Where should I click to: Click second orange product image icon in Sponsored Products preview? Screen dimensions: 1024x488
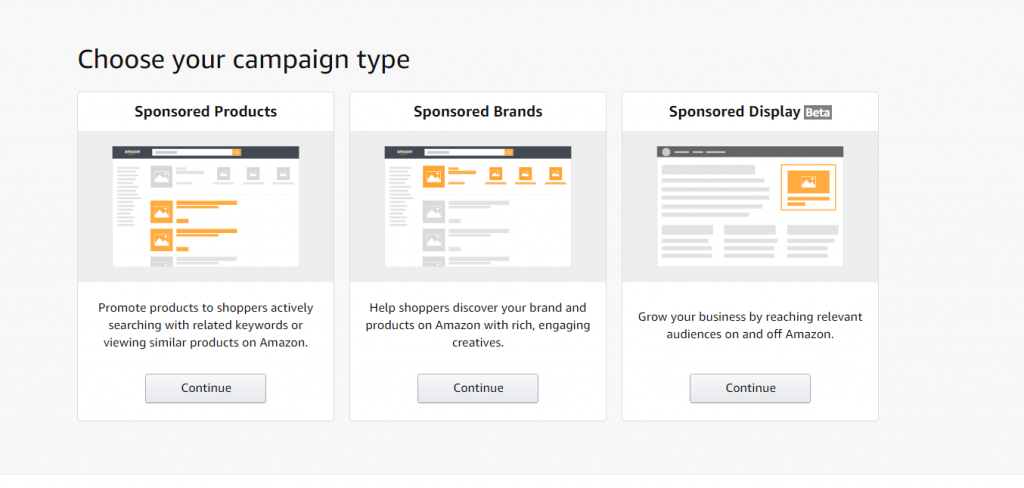162,240
